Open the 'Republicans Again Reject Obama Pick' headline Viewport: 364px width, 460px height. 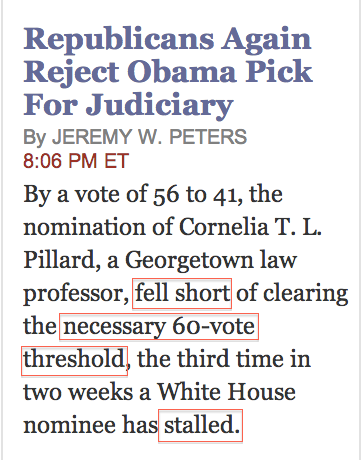point(168,72)
